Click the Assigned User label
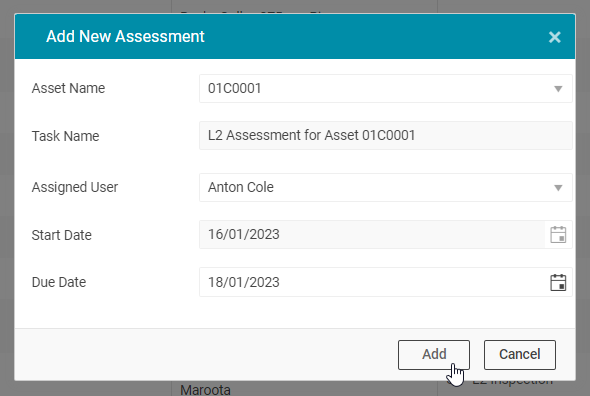The image size is (590, 396). (x=75, y=187)
